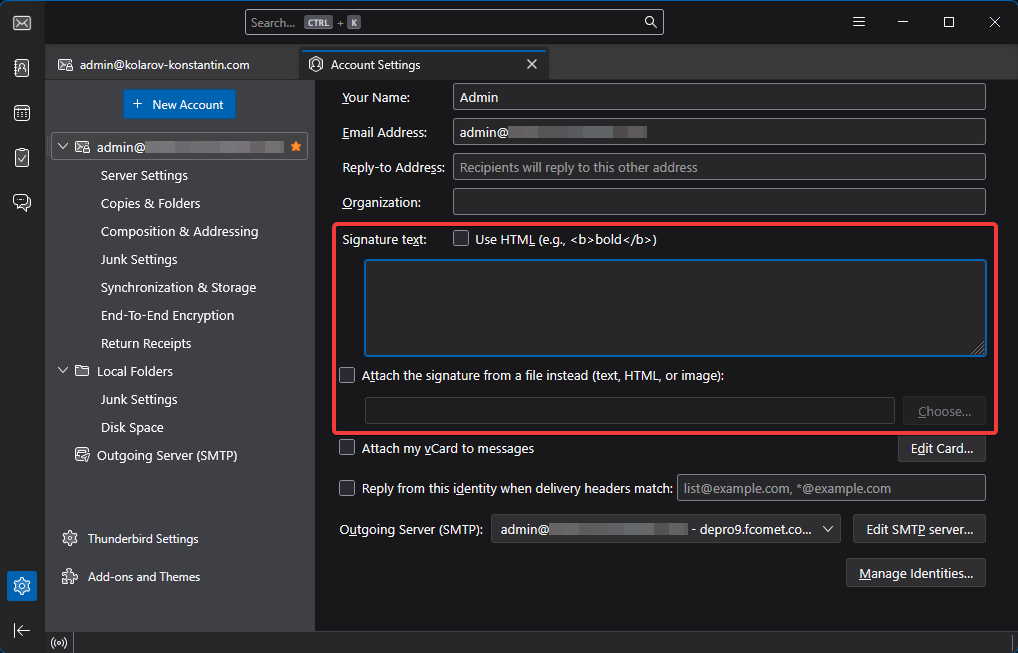
Task: Click the Organization field
Action: 719,203
